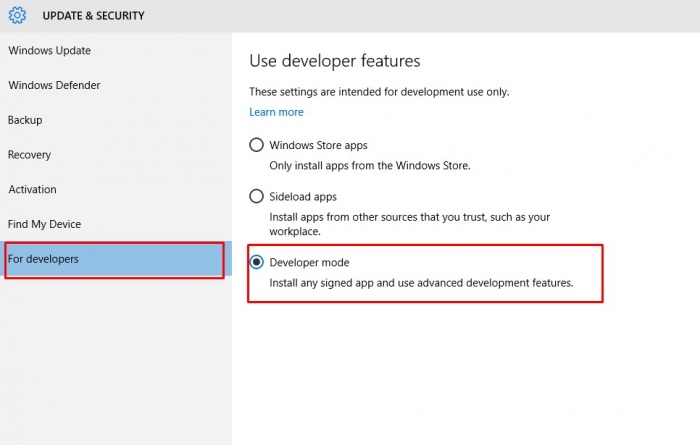Click the Developer mode radio button circle
700x445 pixels.
pos(257,262)
